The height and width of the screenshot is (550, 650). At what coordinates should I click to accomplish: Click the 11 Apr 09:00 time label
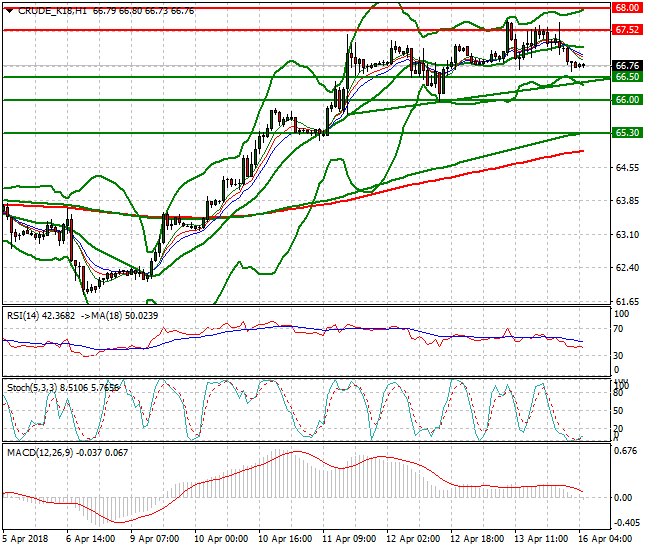pos(349,539)
